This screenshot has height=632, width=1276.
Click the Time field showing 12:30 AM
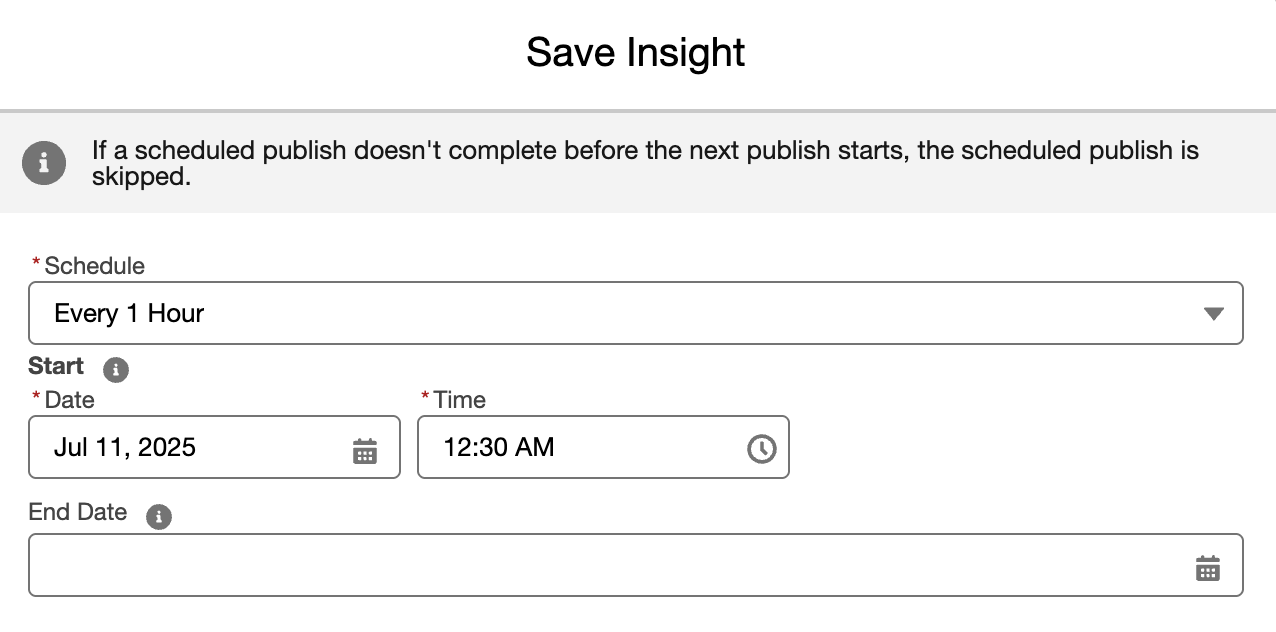tap(580, 448)
